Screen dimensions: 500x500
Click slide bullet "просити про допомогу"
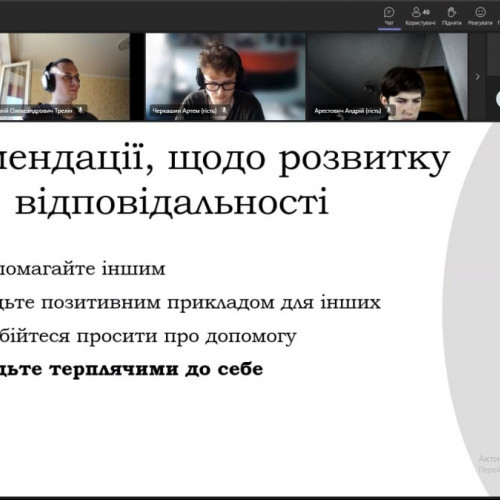point(186,337)
